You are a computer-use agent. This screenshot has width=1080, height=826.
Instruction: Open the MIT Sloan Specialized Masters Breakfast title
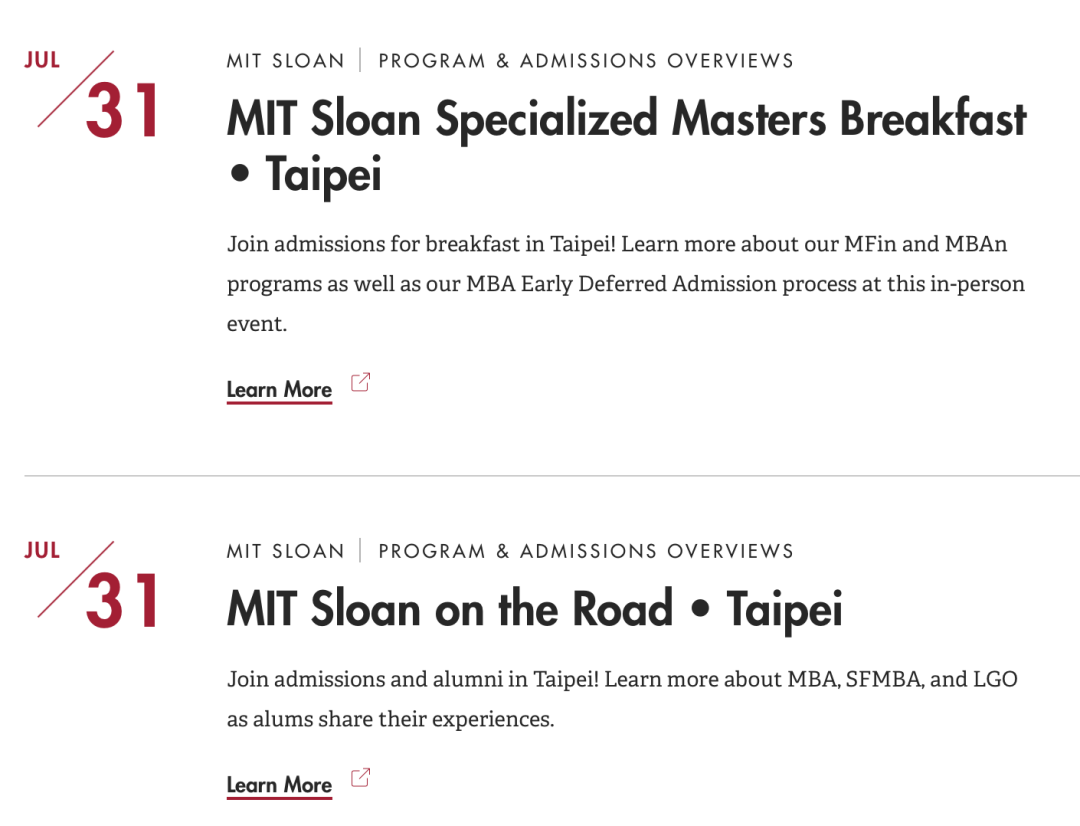click(x=627, y=146)
